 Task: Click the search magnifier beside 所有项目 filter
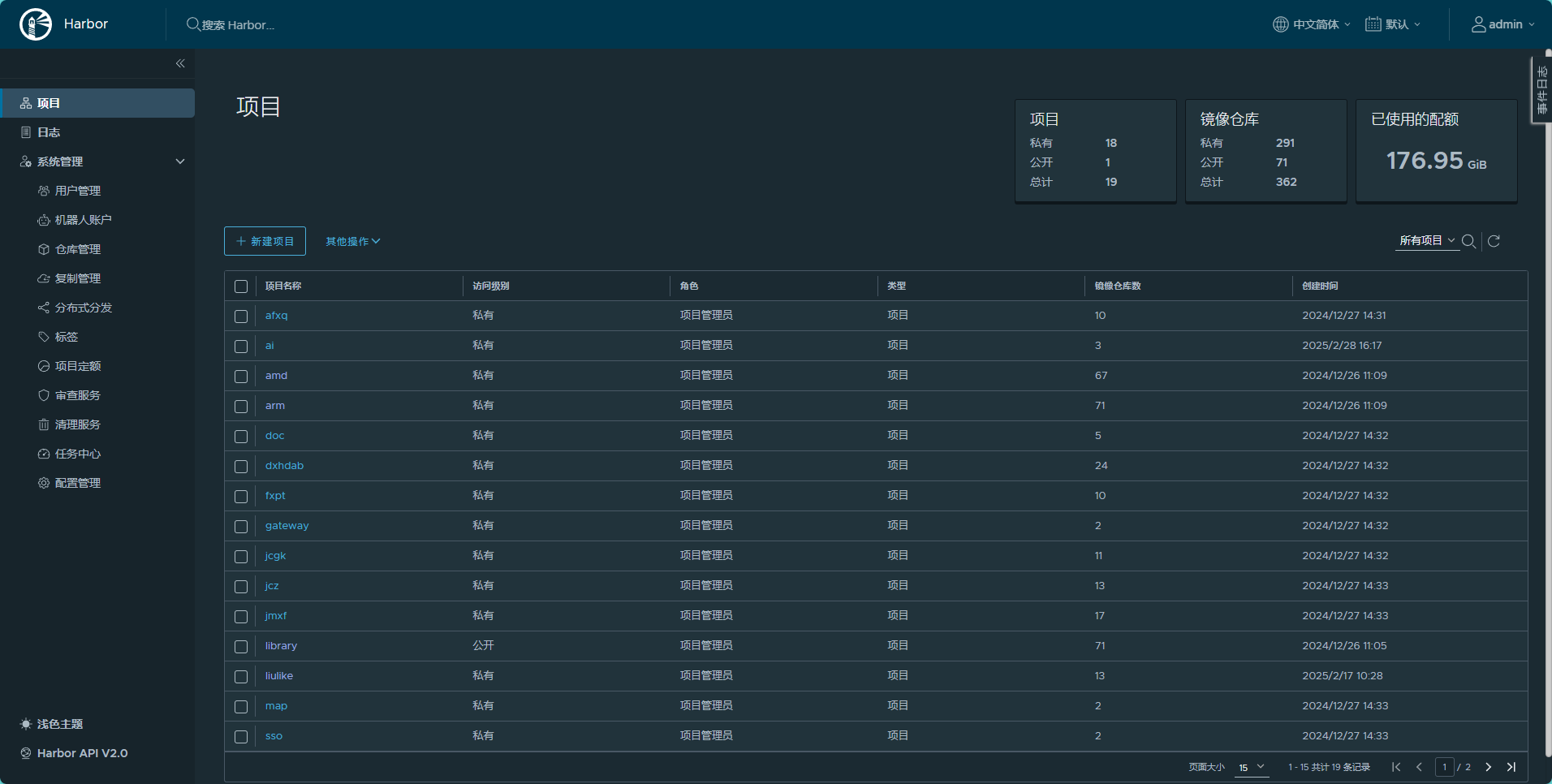pyautogui.click(x=1468, y=241)
